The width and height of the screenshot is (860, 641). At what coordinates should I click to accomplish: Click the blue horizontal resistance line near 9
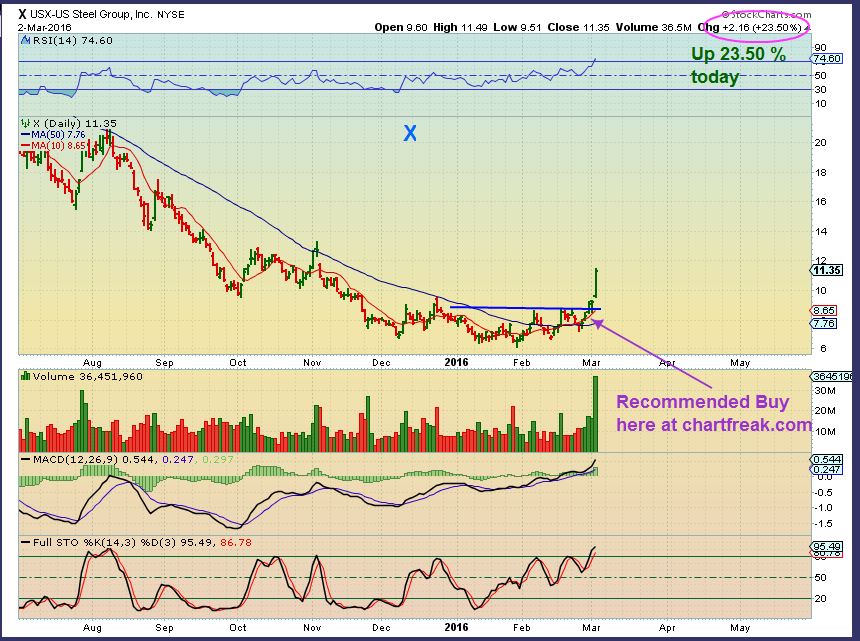click(525, 308)
